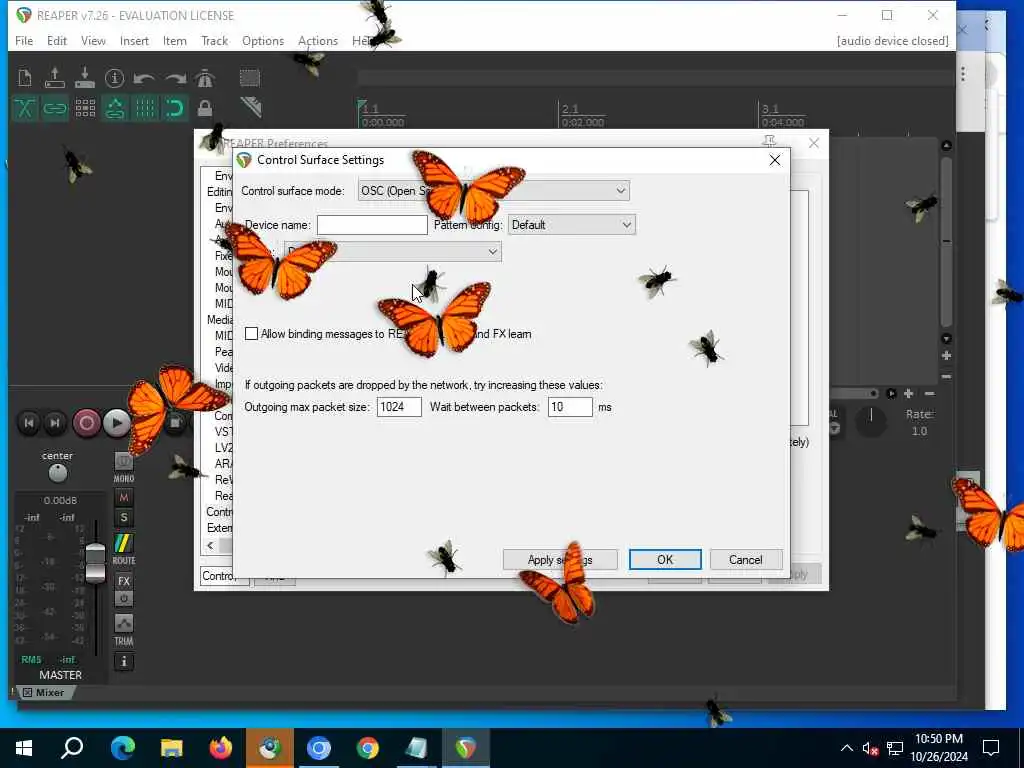1024x768 pixels.
Task: Click the Go to end transport button
Action: (55, 423)
